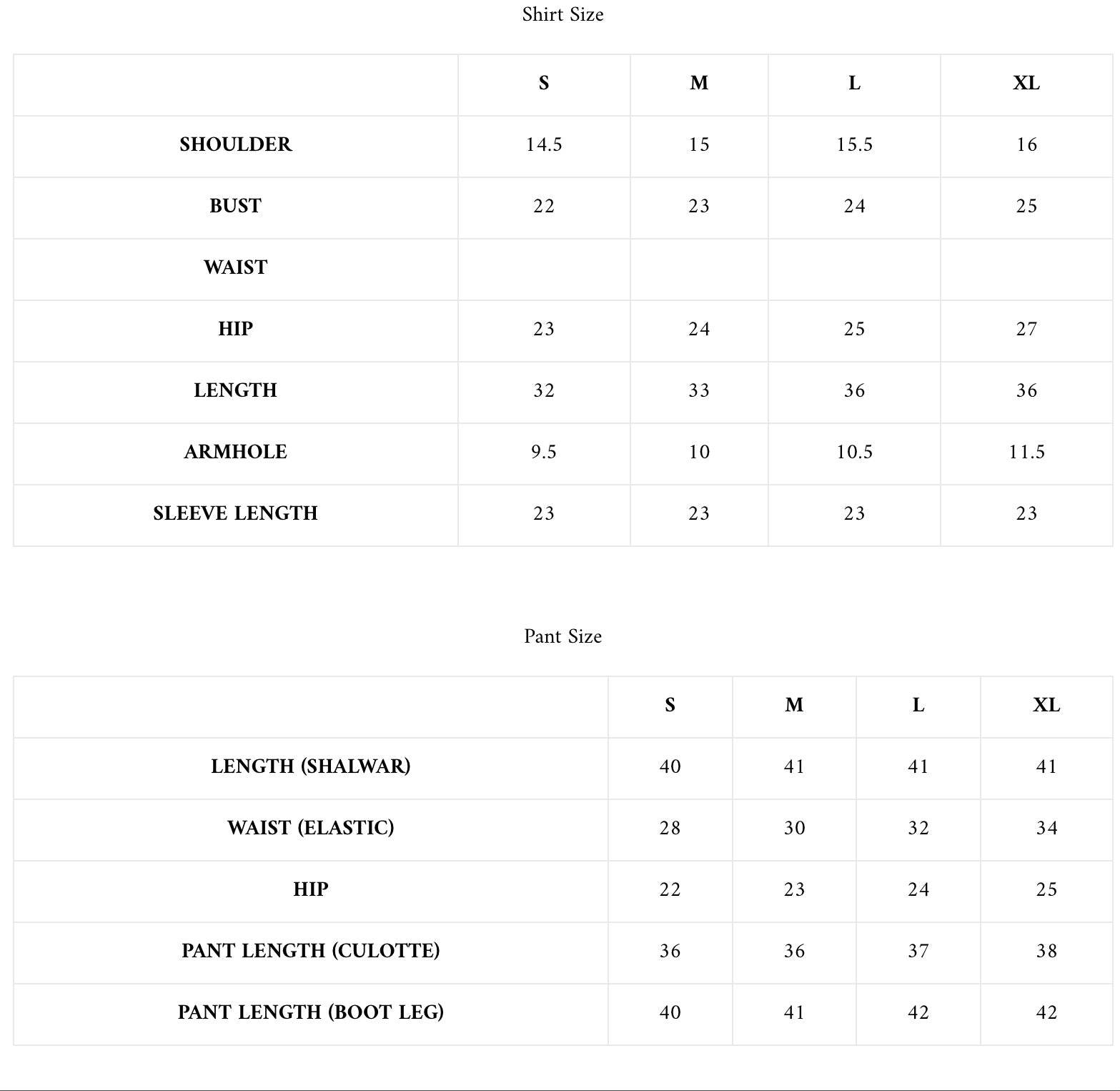The width and height of the screenshot is (1120, 1091).
Task: Click the PANT LENGTH (BOOT LEG) label
Action: point(311,1012)
